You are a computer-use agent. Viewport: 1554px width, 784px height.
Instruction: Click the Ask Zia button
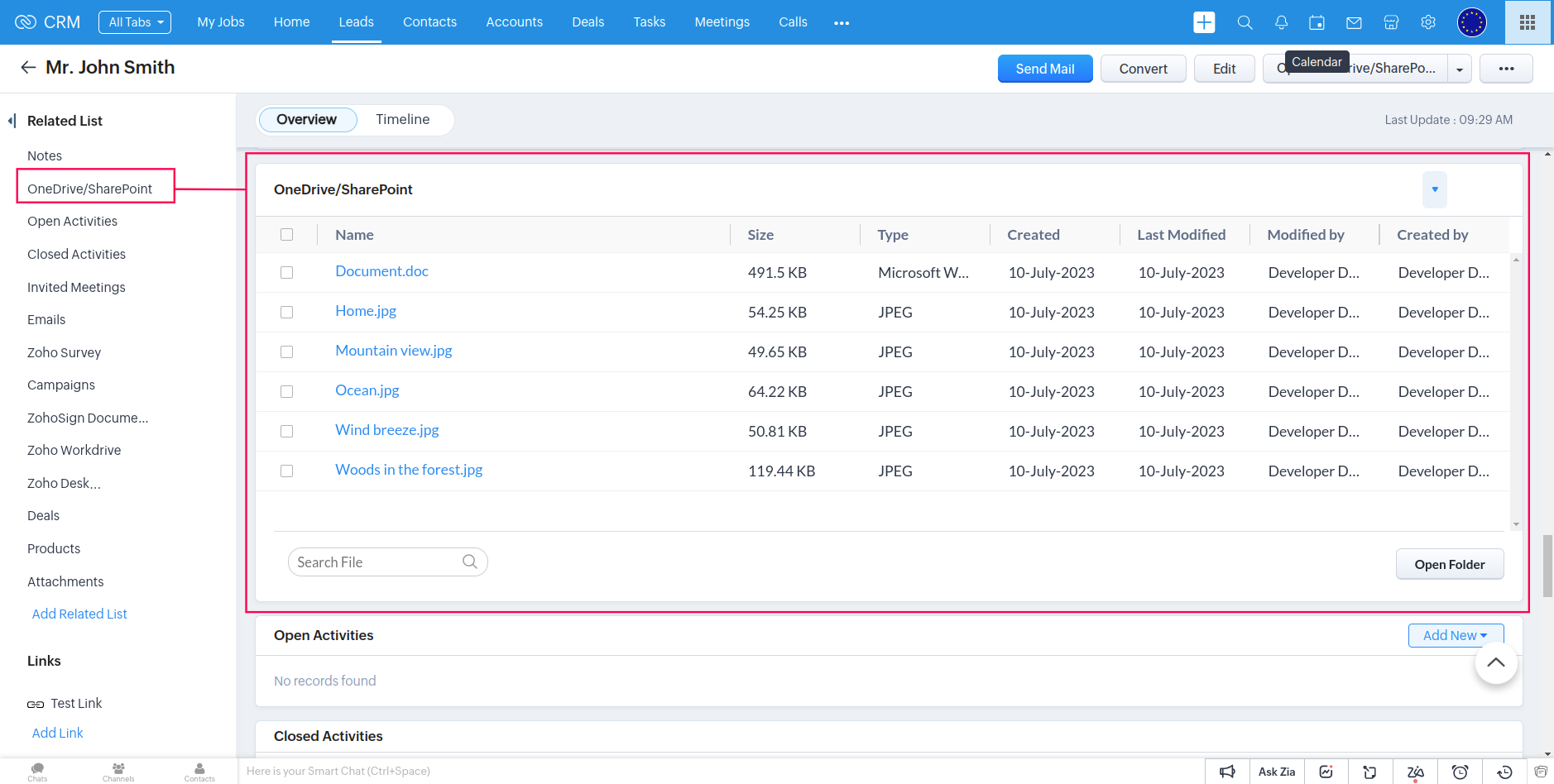(1277, 772)
